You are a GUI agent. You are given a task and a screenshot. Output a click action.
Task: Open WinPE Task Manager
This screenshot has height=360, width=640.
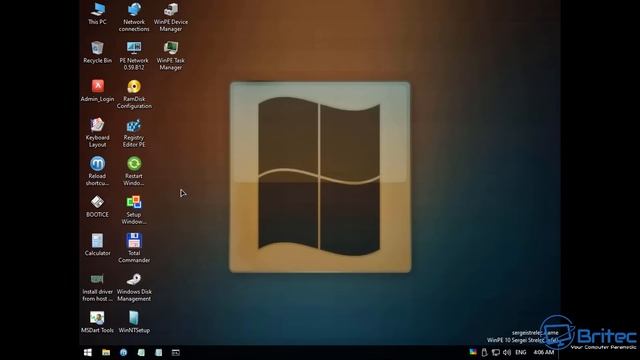click(x=171, y=56)
